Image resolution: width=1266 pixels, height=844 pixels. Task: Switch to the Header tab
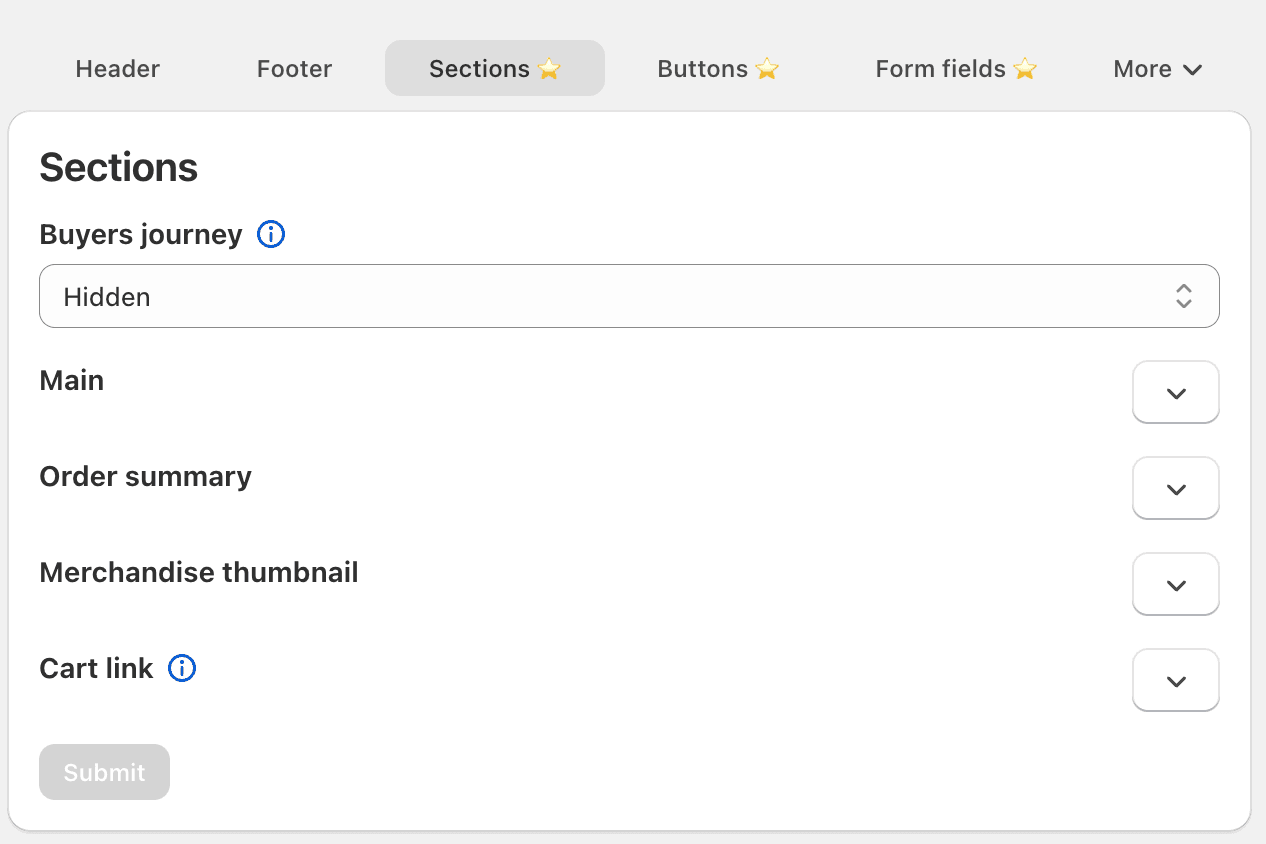click(x=117, y=69)
